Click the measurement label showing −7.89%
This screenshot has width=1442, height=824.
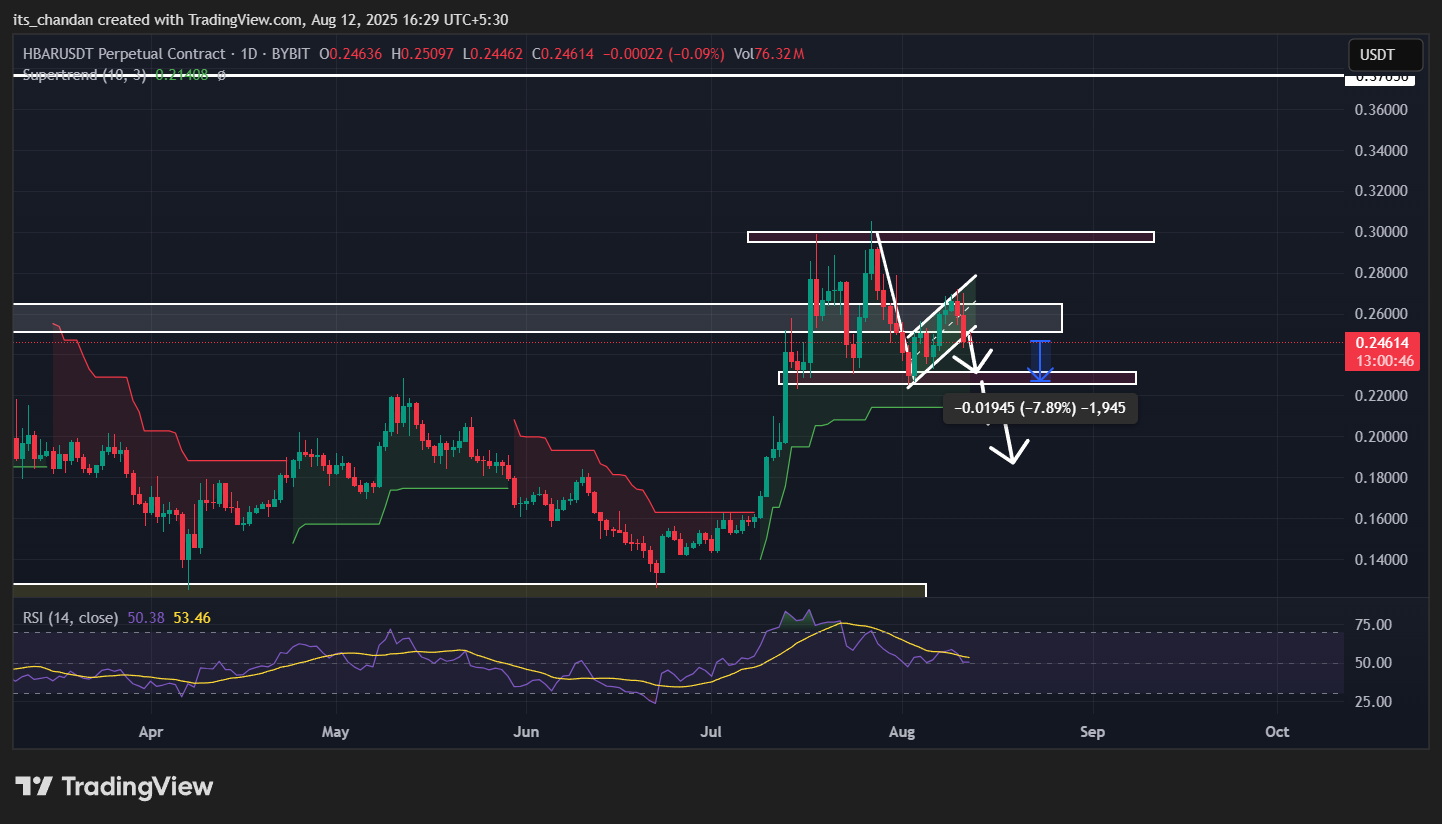pyautogui.click(x=1040, y=408)
